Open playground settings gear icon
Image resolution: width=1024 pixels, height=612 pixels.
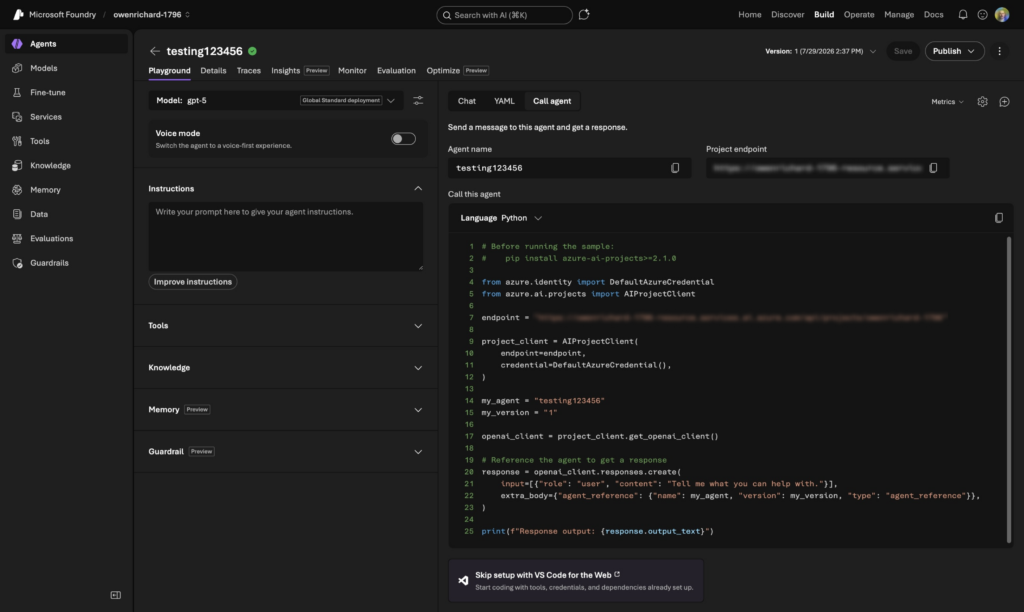[x=982, y=101]
